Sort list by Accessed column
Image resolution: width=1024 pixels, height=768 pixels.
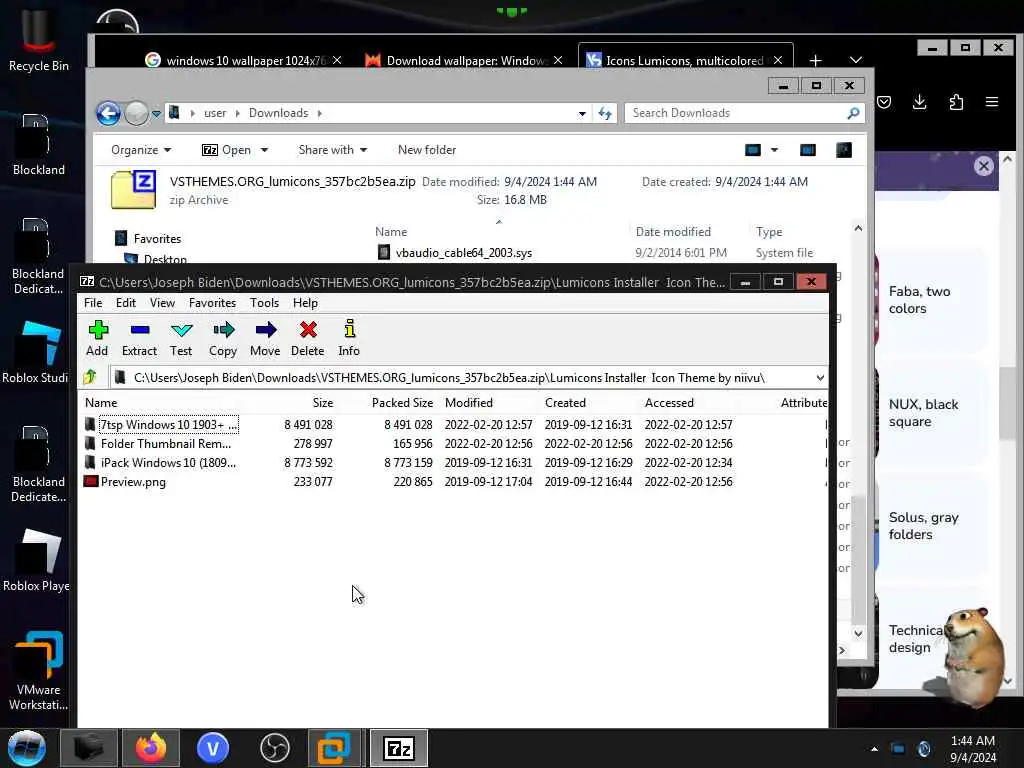point(669,403)
